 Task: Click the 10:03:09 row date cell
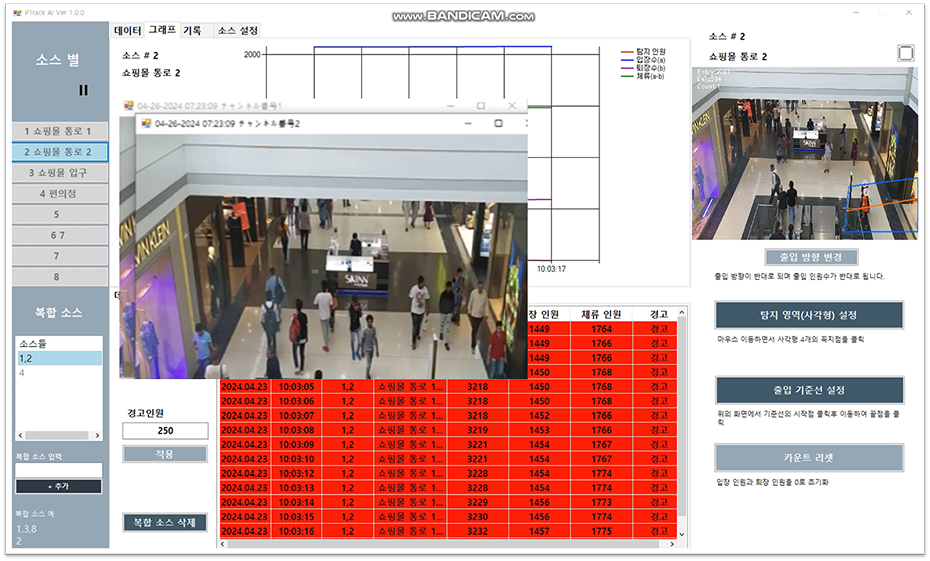point(244,445)
